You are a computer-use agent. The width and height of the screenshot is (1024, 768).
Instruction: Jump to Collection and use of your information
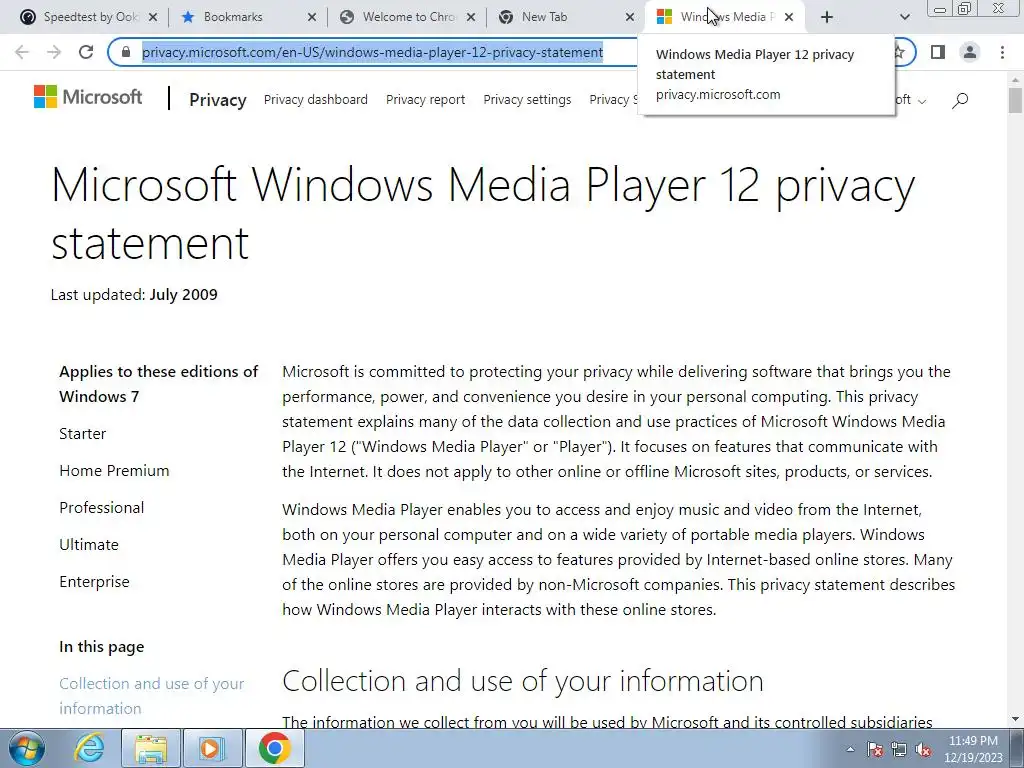pyautogui.click(x=152, y=696)
